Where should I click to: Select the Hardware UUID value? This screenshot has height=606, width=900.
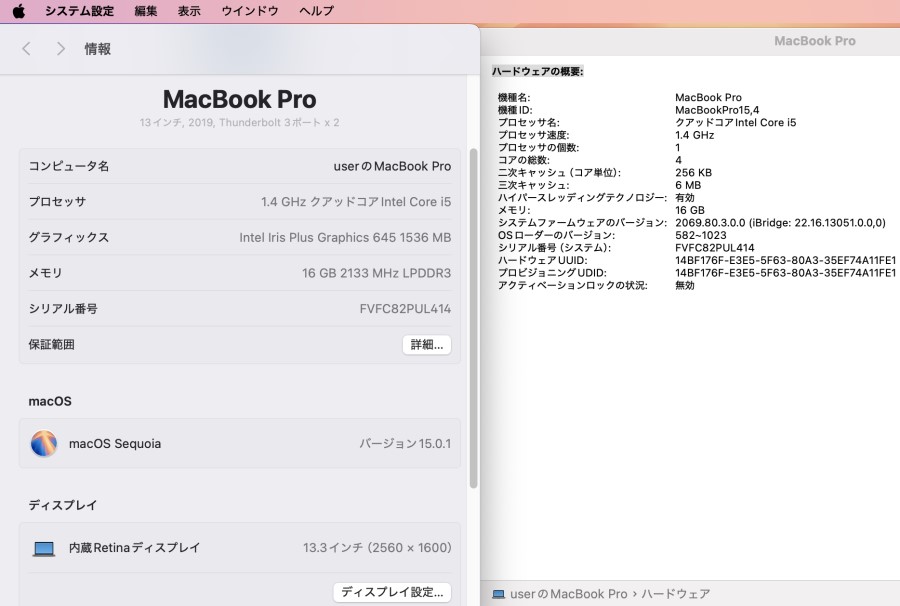tap(785, 261)
